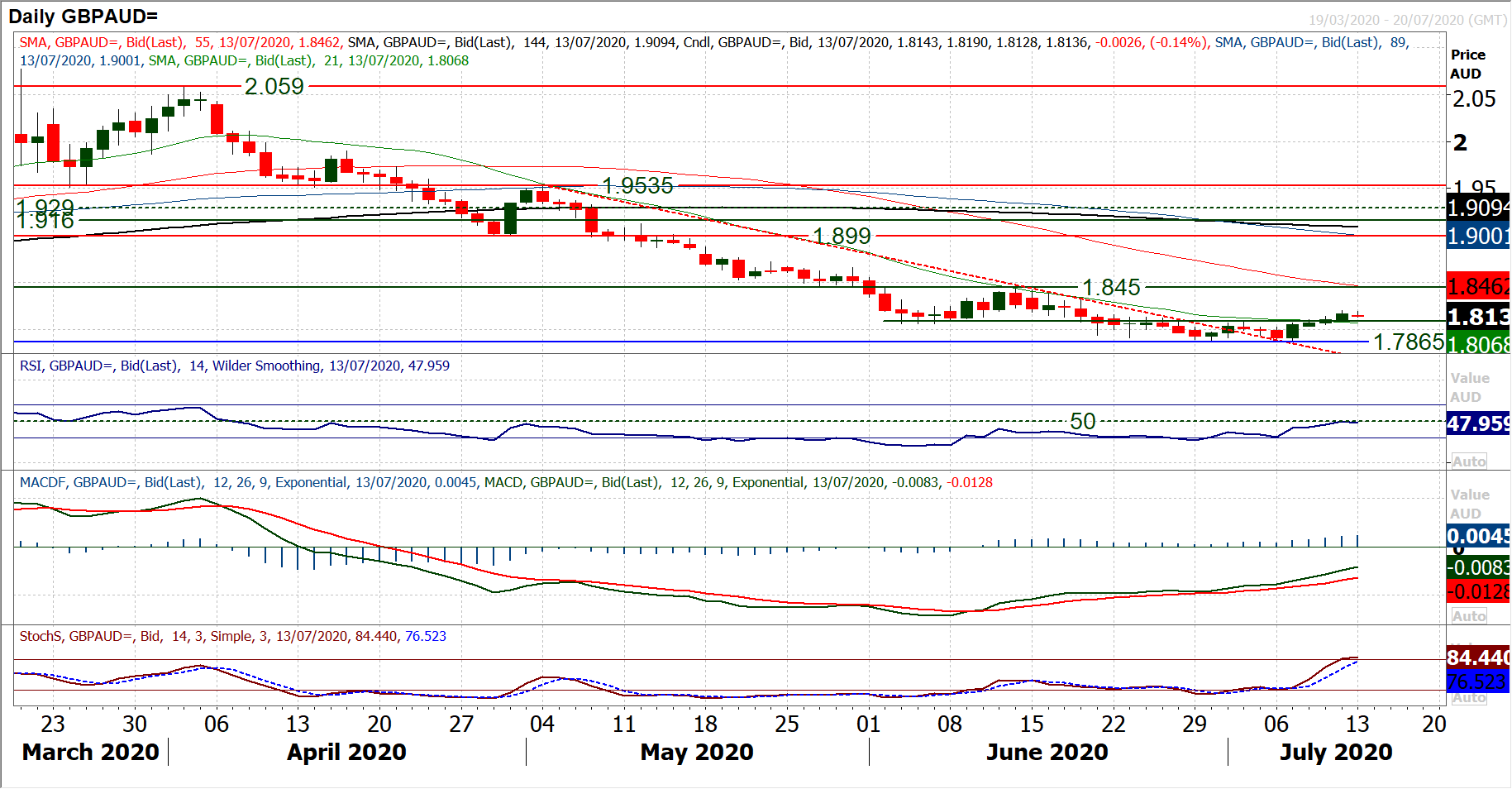The height and width of the screenshot is (789, 1512).
Task: Select the 47.959 RSI value tag
Action: coord(1478,423)
